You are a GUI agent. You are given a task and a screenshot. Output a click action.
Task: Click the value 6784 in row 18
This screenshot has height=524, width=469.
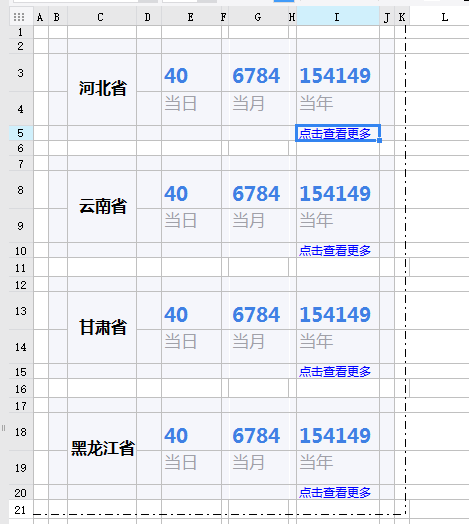(256, 435)
